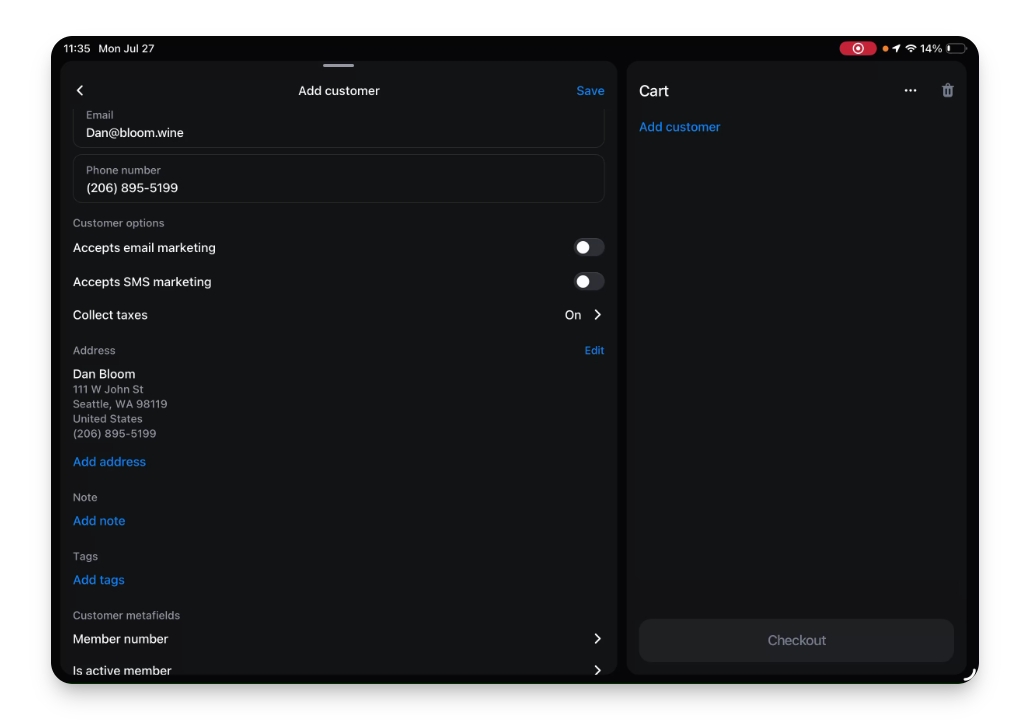The height and width of the screenshot is (720, 1030).
Task: Click '111 W John St' address line
Action: pyautogui.click(x=108, y=390)
